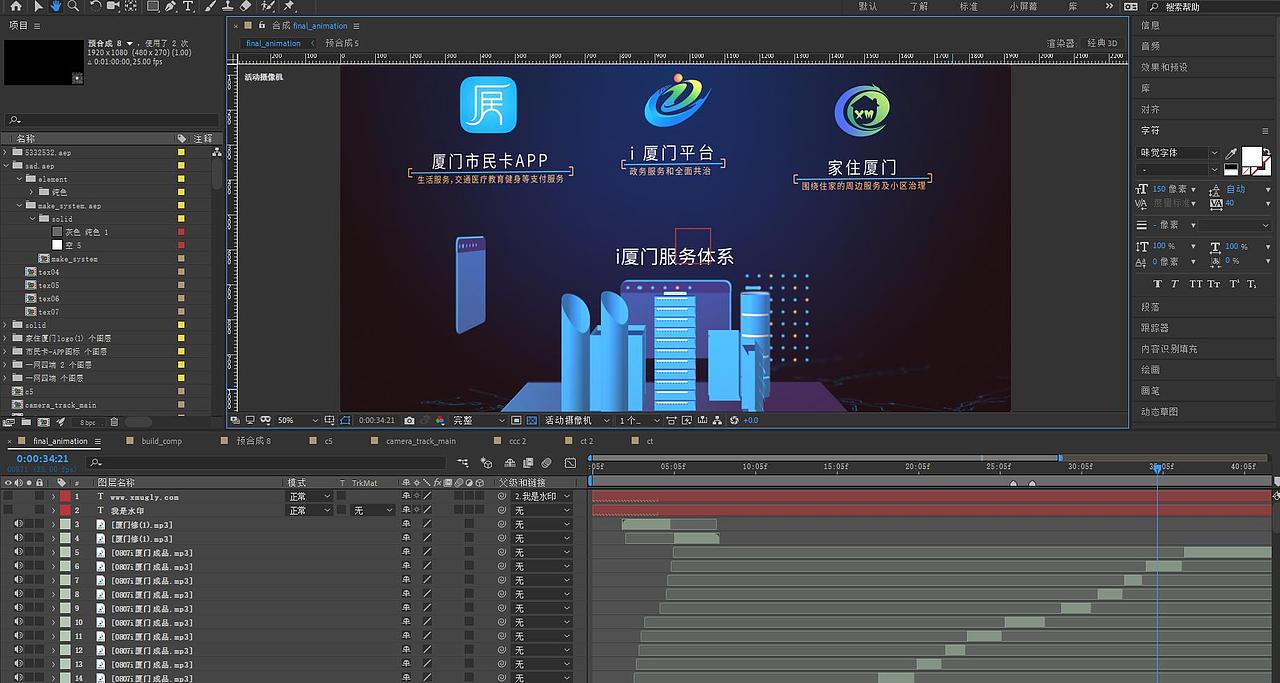
Task: Open blend mode dropdown for layer 2 我是水印
Action: 311,510
